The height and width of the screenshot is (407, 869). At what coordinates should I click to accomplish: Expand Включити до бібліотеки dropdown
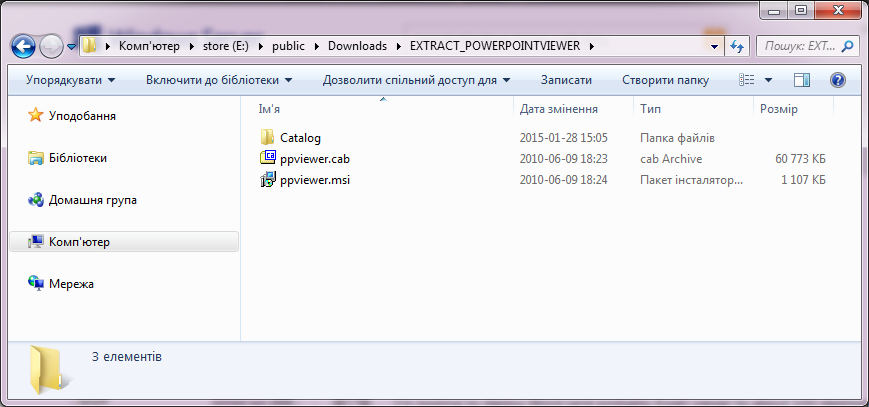[x=219, y=80]
